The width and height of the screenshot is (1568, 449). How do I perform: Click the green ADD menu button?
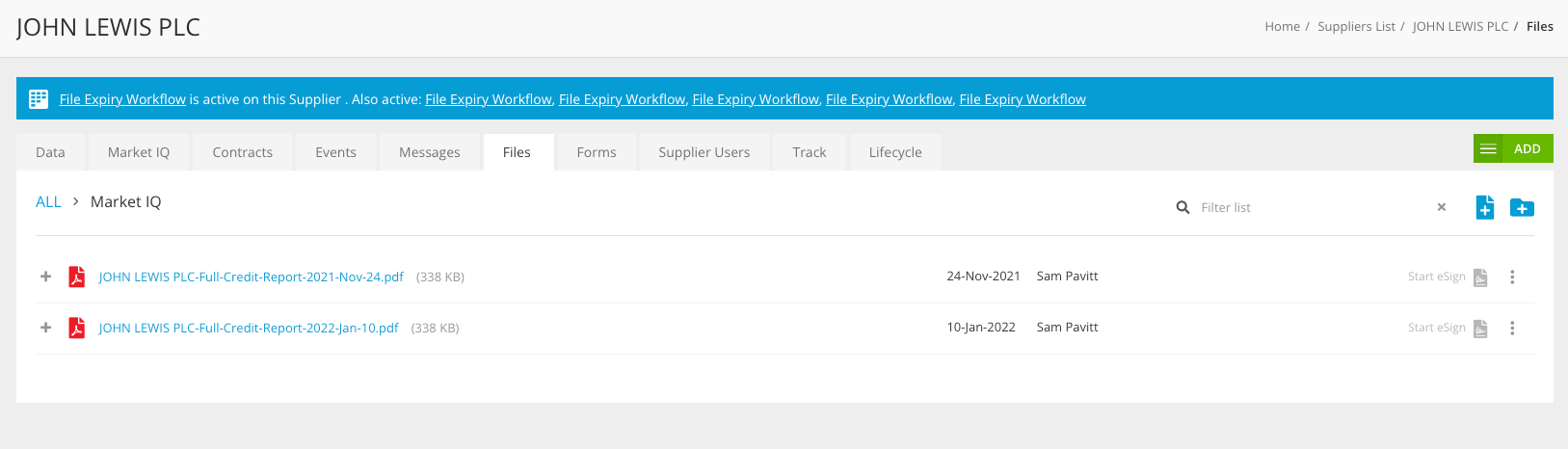tap(1513, 148)
